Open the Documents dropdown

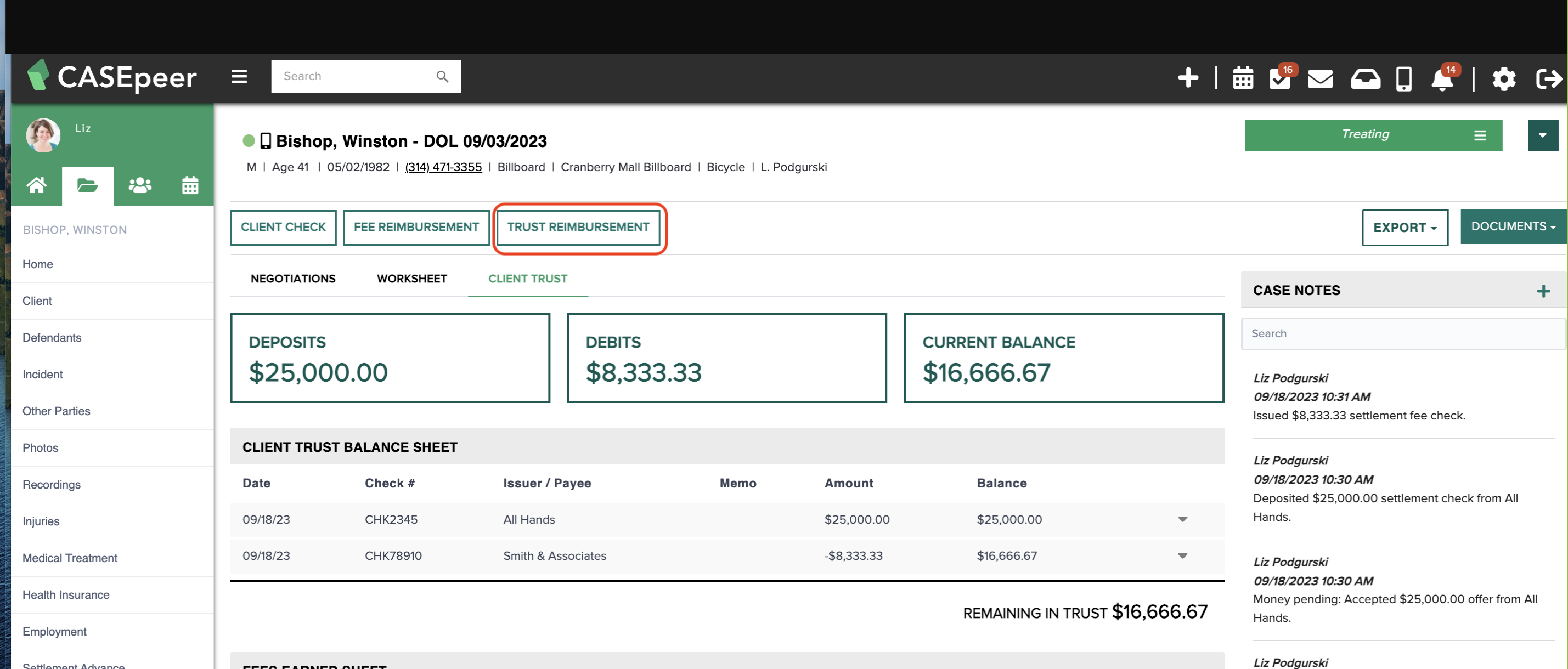click(1512, 226)
